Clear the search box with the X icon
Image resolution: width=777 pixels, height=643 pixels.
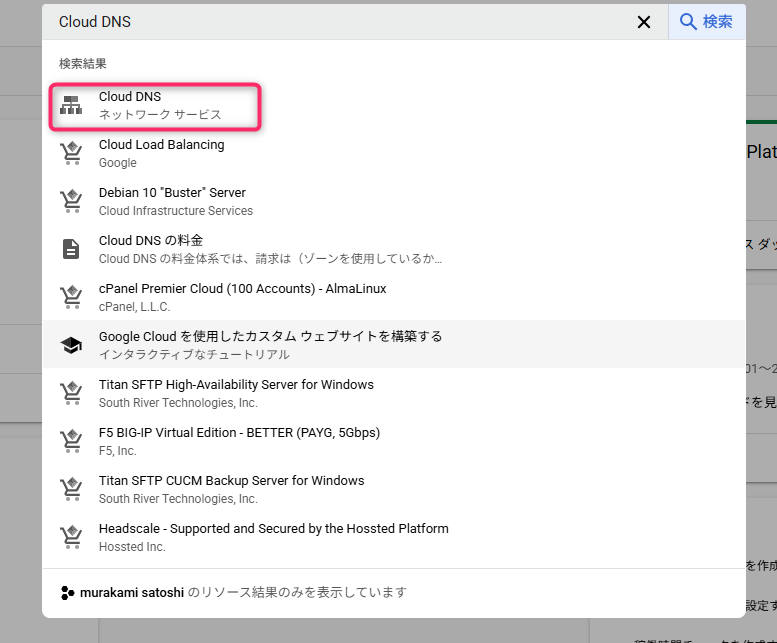644,22
